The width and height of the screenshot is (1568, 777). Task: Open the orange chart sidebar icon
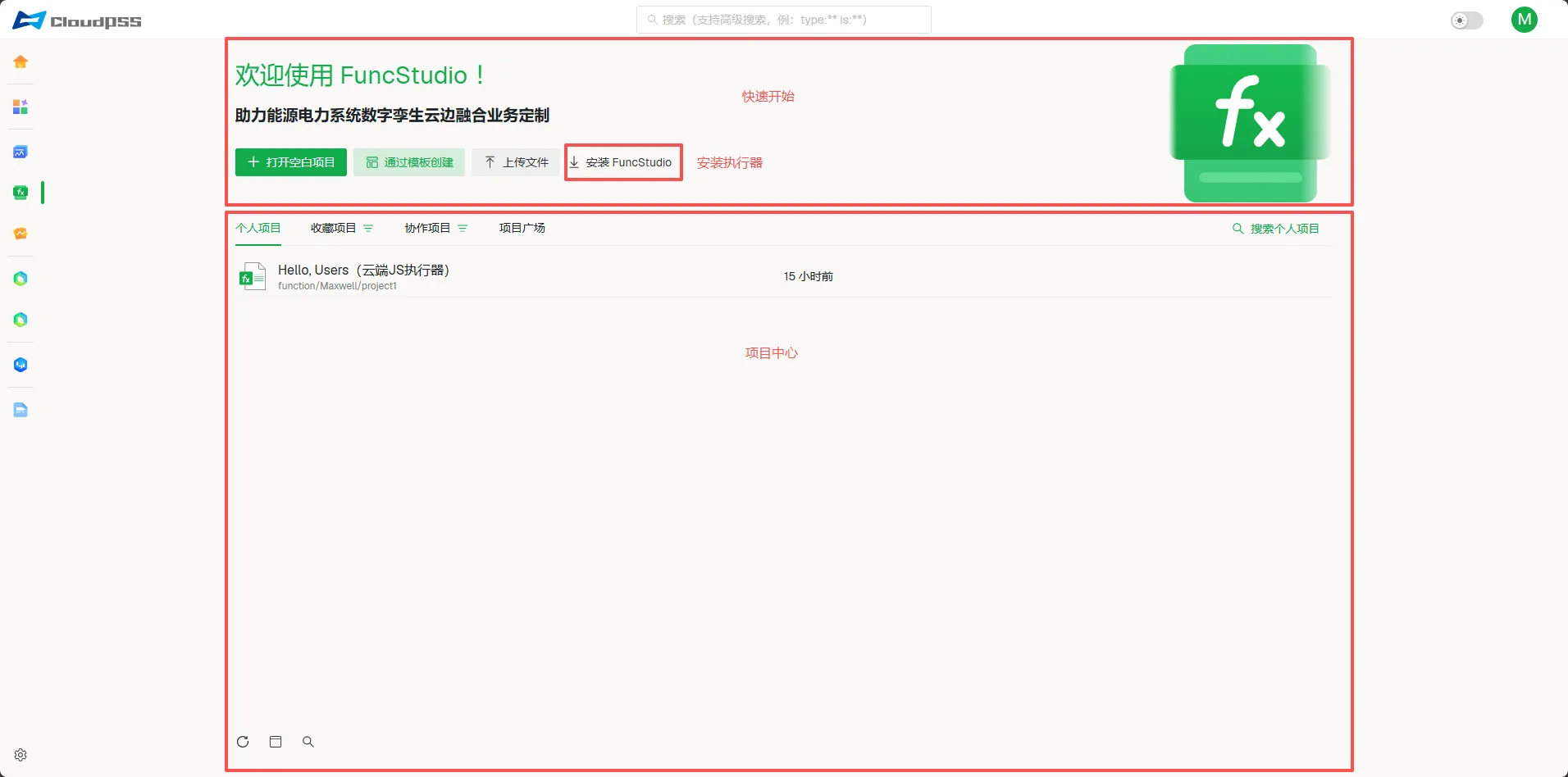(21, 234)
